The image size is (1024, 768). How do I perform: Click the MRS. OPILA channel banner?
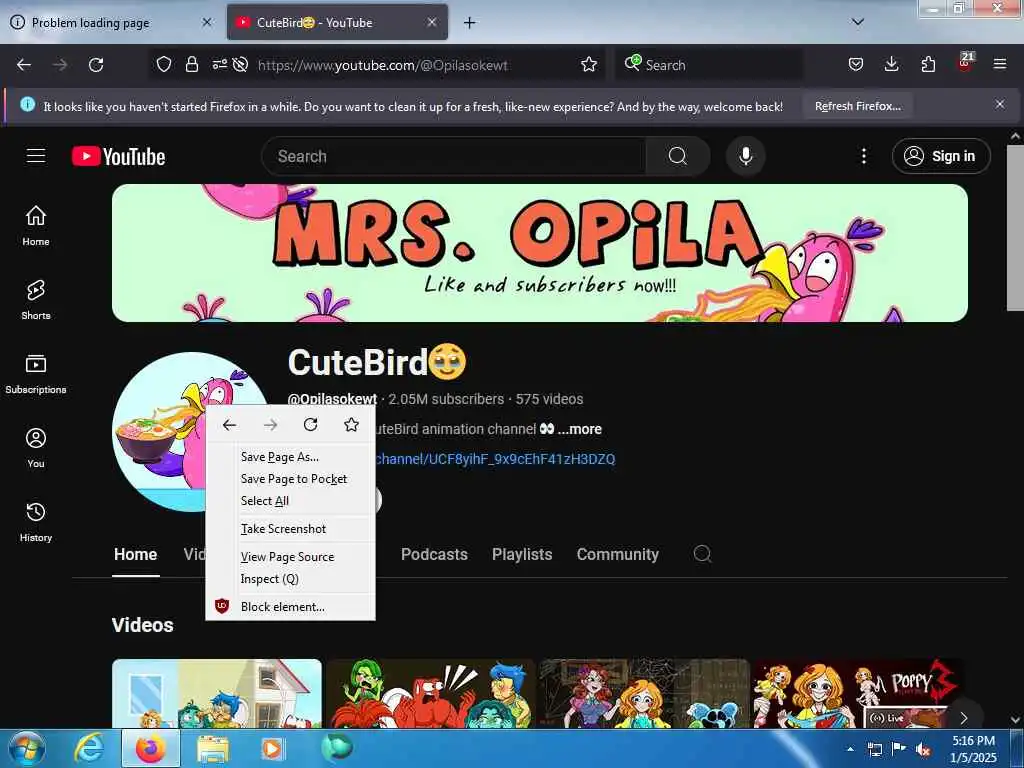pos(539,253)
